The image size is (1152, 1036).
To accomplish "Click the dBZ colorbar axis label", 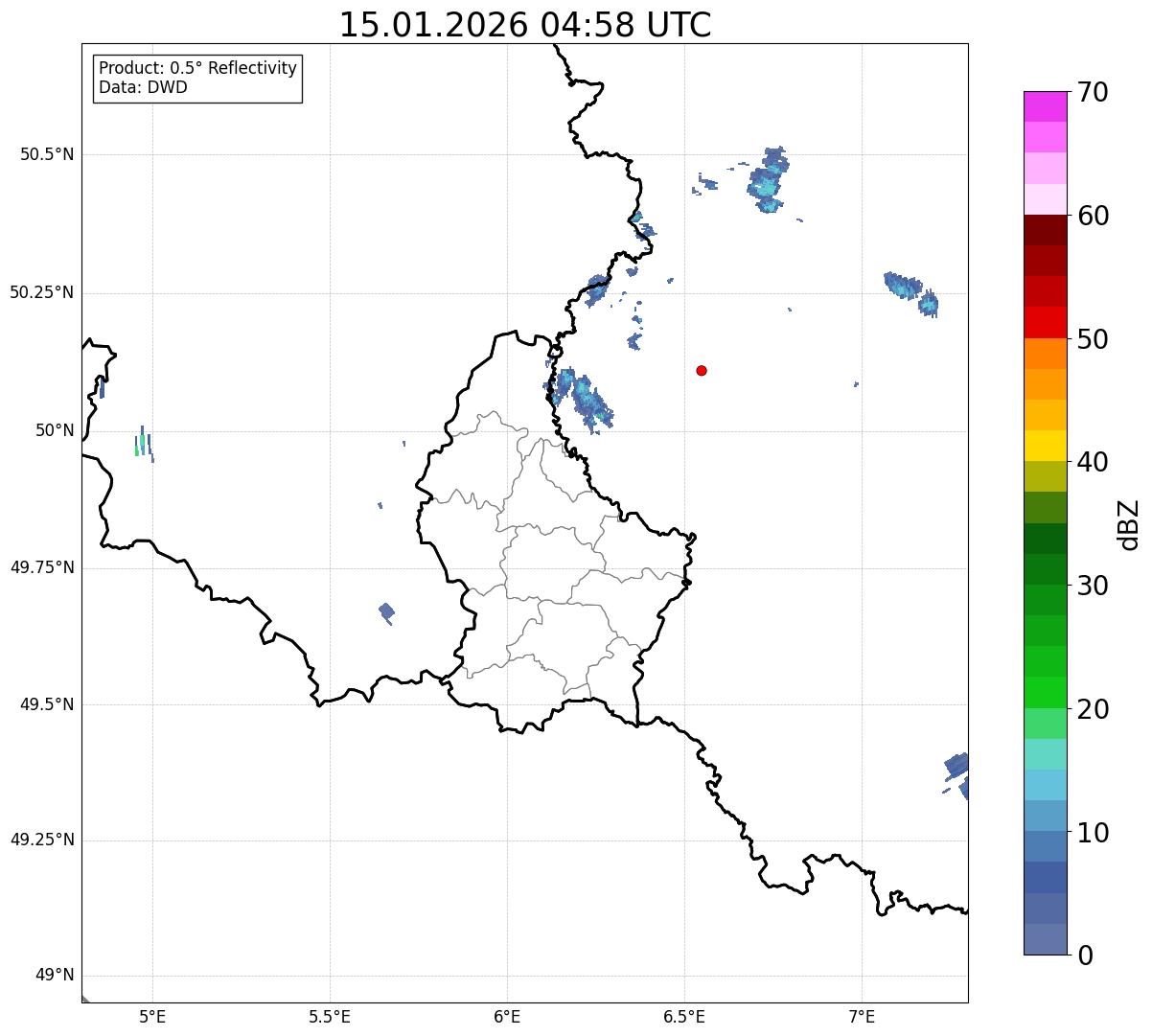I will (1129, 523).
